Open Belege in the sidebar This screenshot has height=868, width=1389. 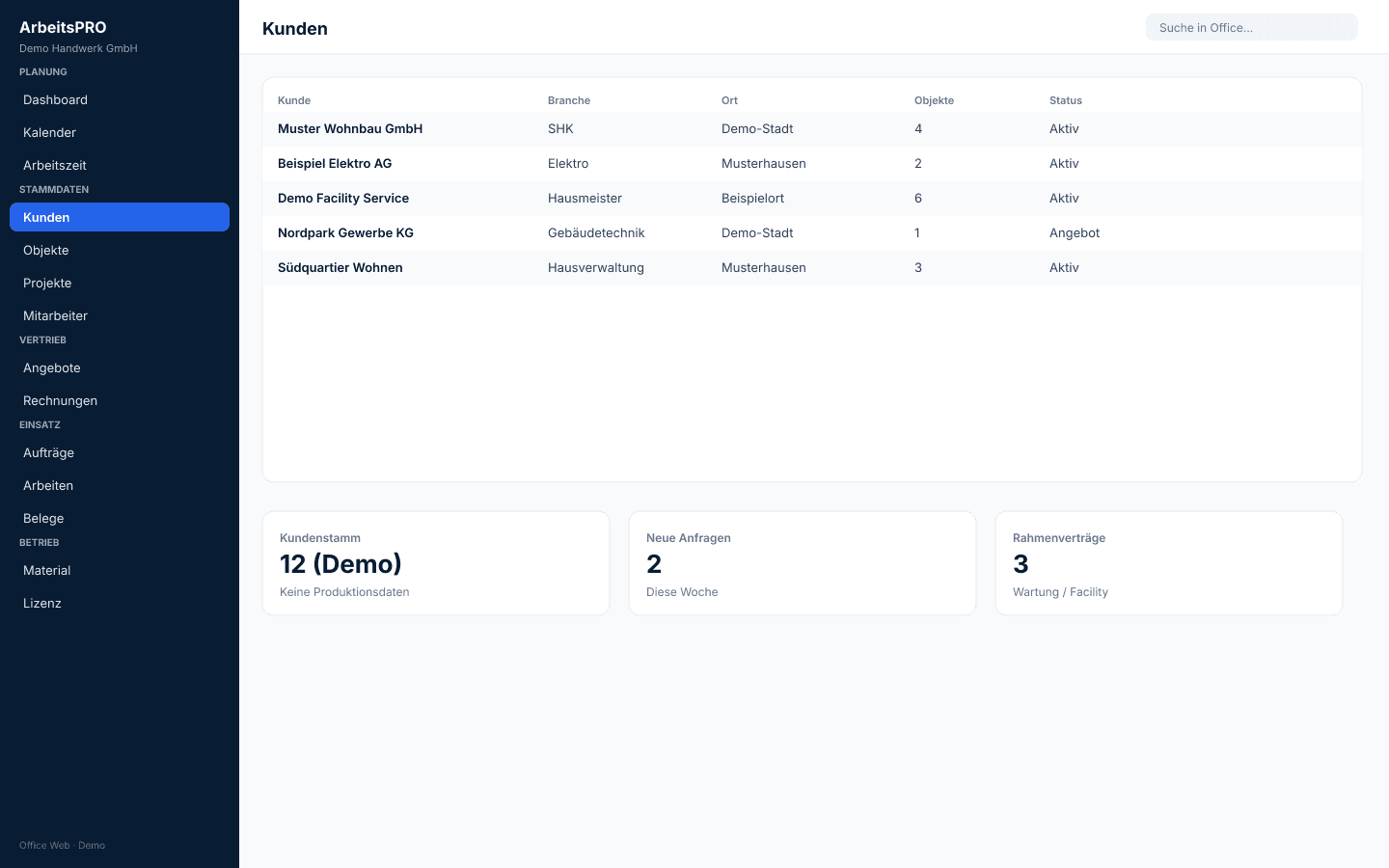point(120,518)
